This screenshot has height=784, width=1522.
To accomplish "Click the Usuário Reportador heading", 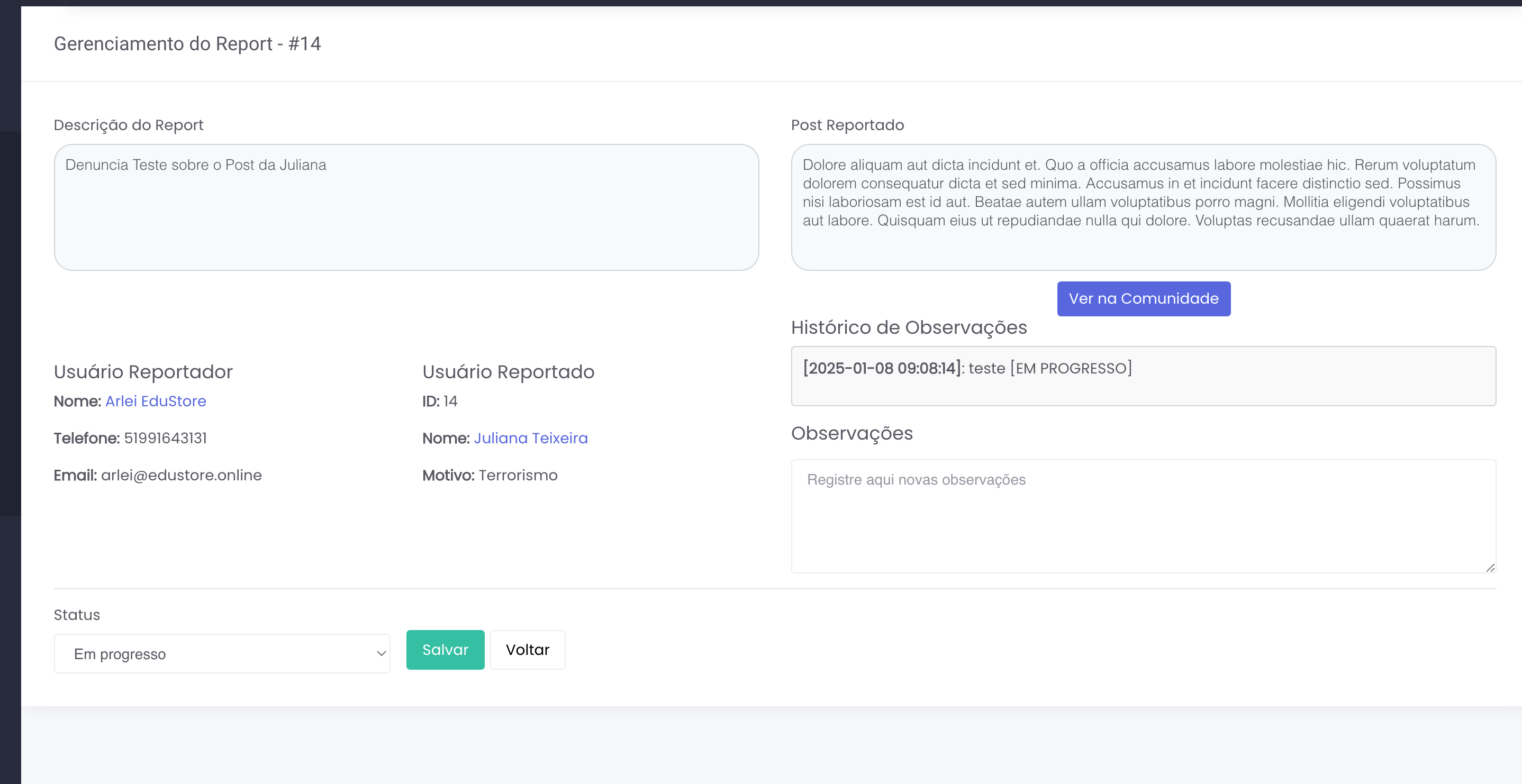I will coord(143,371).
